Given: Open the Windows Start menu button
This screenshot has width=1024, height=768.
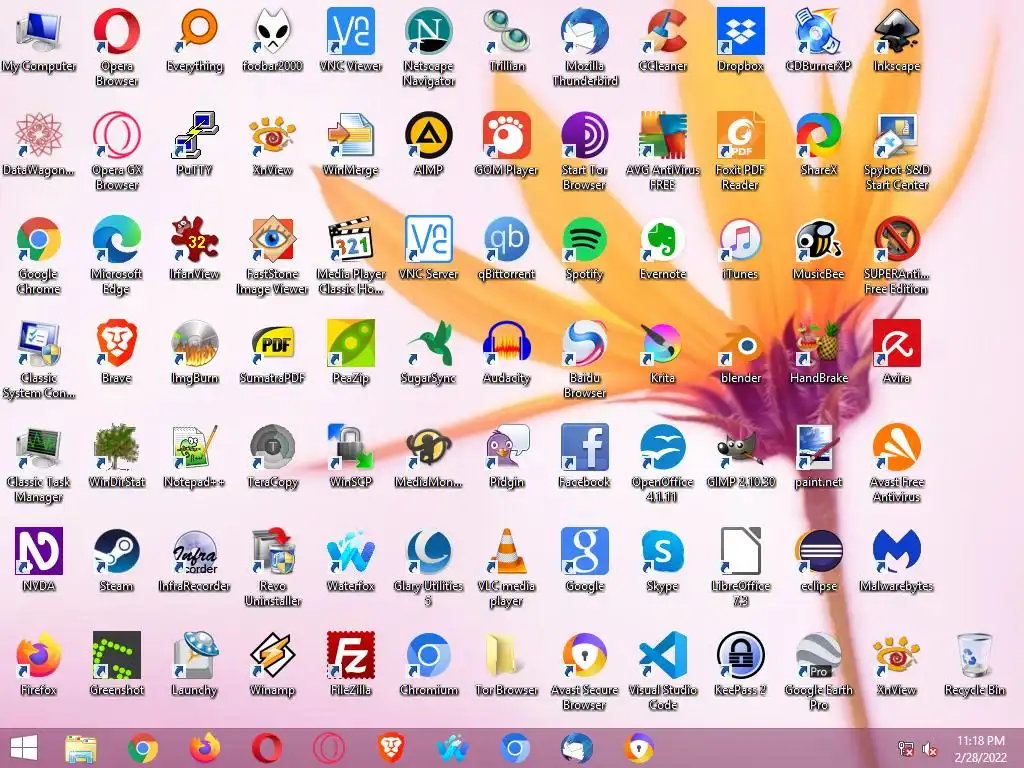Looking at the screenshot, I should pos(24,748).
